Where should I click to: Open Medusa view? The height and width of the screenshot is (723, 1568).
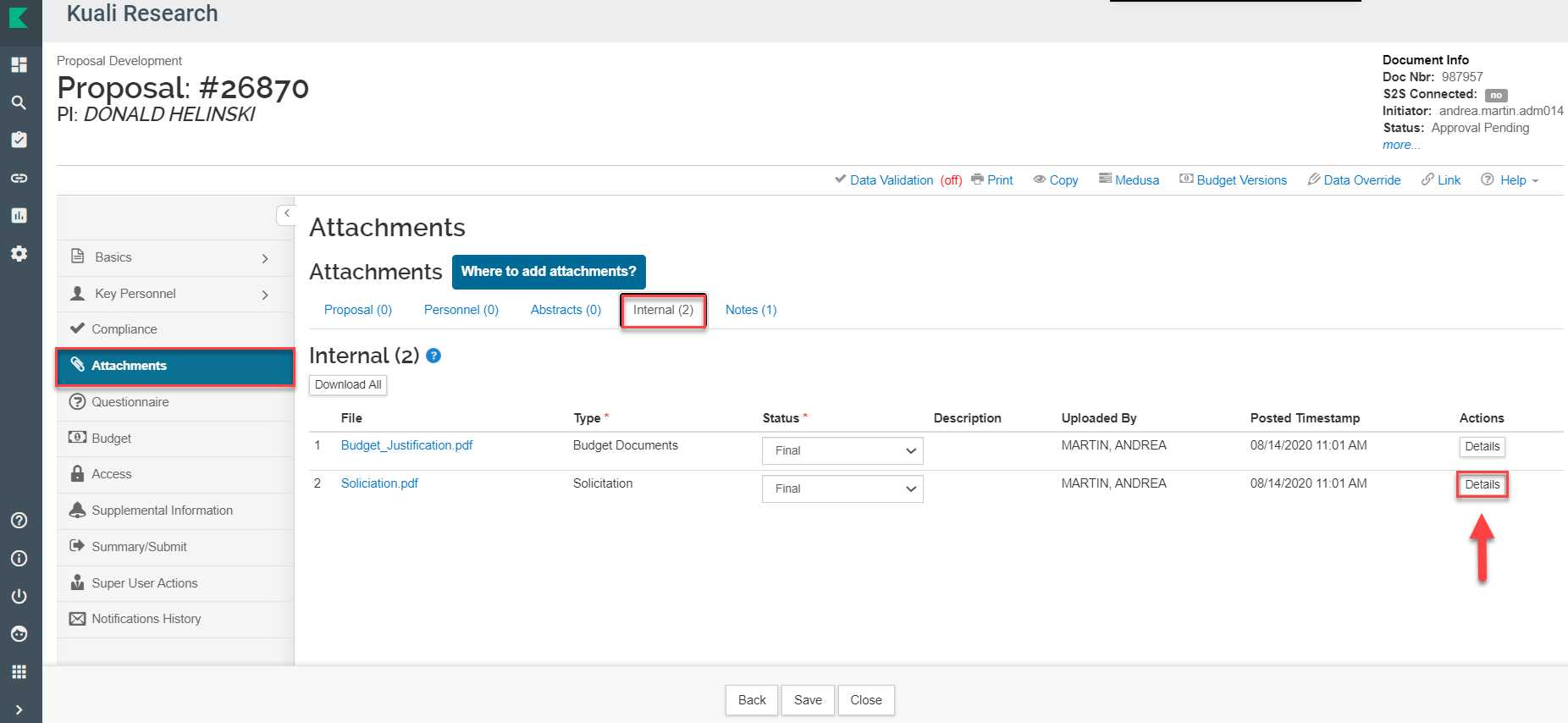pos(1129,180)
